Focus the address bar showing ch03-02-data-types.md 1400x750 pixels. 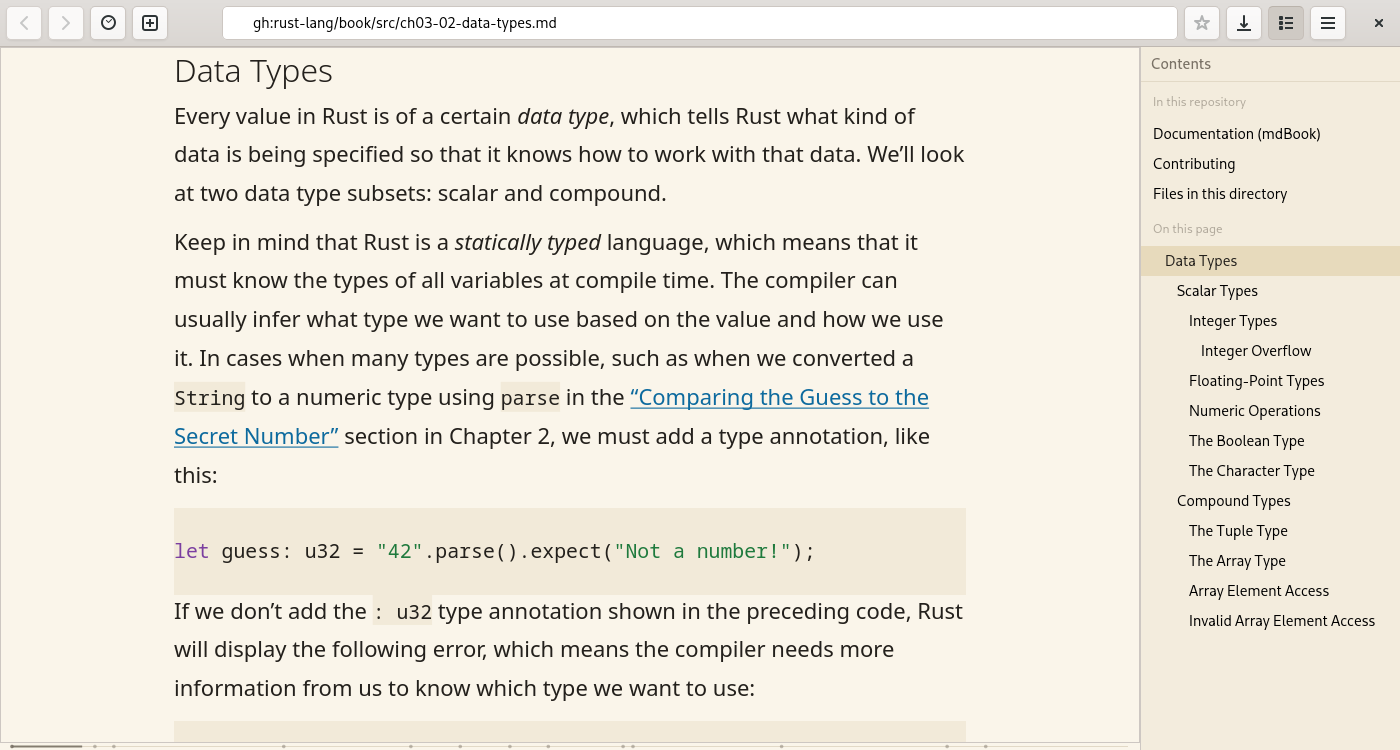tap(700, 23)
